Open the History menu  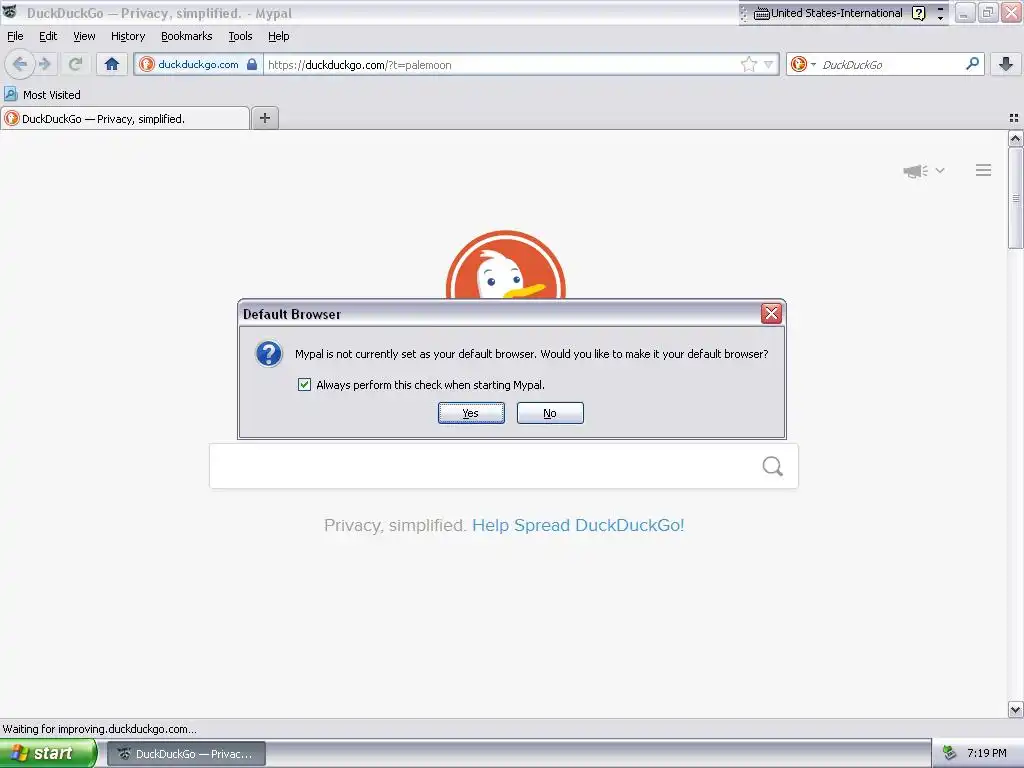pyautogui.click(x=128, y=36)
